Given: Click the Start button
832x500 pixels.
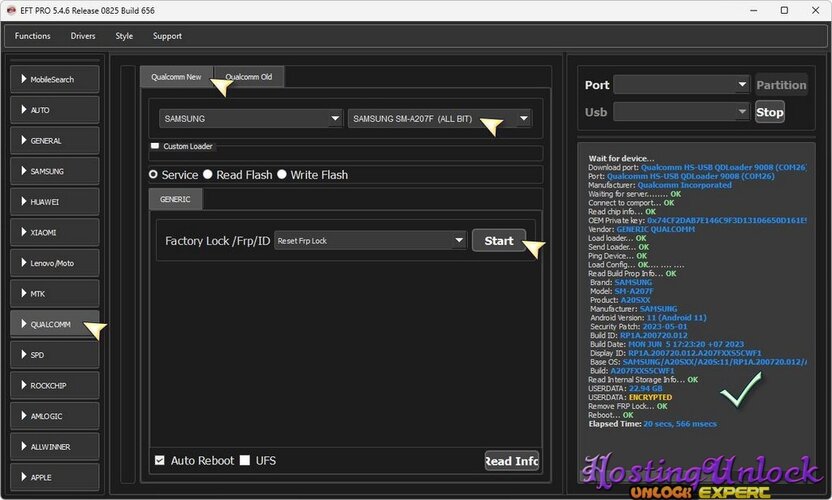Looking at the screenshot, I should tap(499, 241).
